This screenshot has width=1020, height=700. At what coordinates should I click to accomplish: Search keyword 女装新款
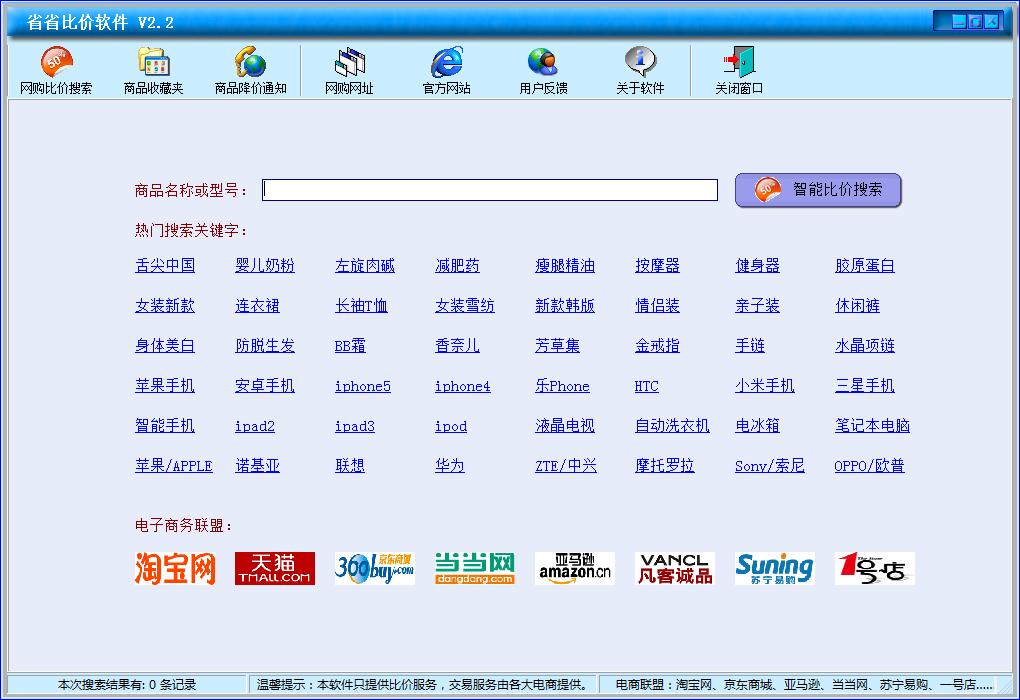coord(165,306)
